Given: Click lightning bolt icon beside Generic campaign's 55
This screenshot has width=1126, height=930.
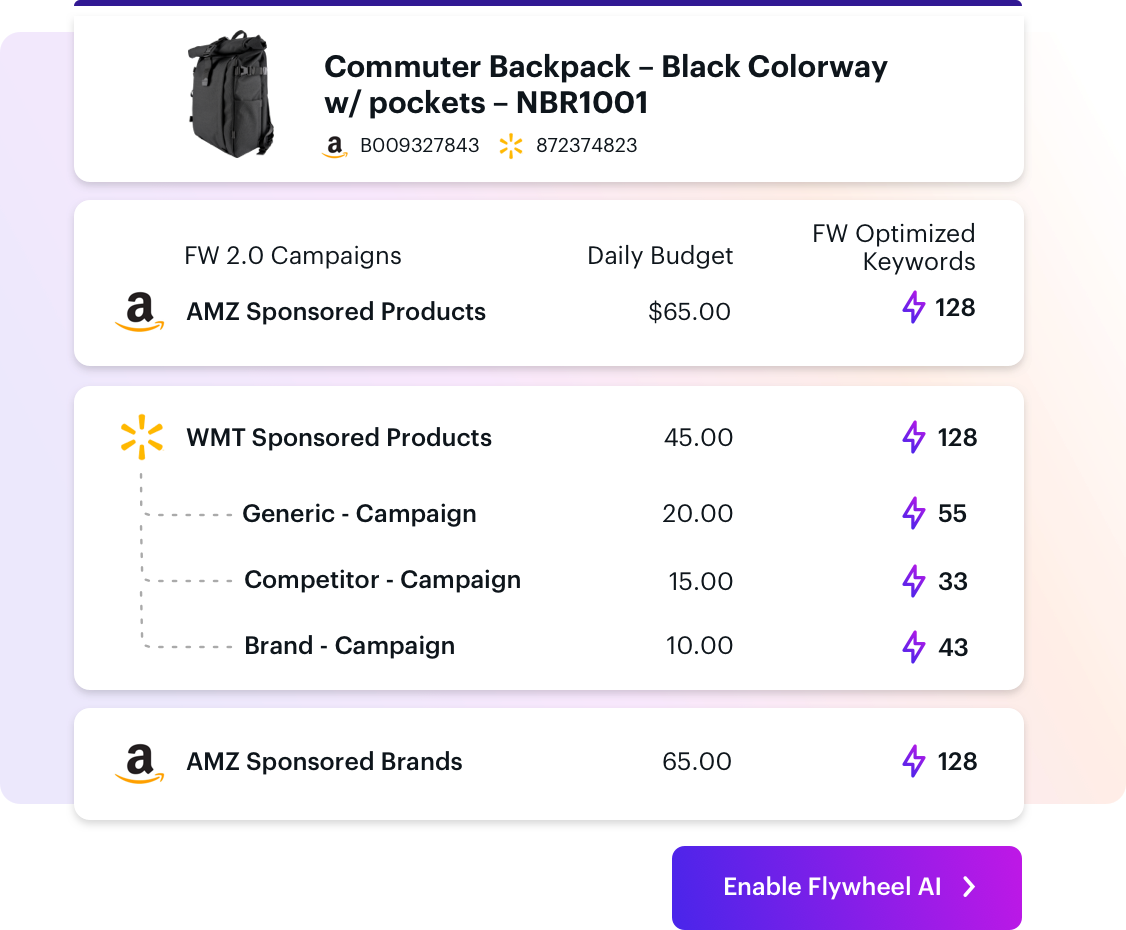Looking at the screenshot, I should click(913, 513).
